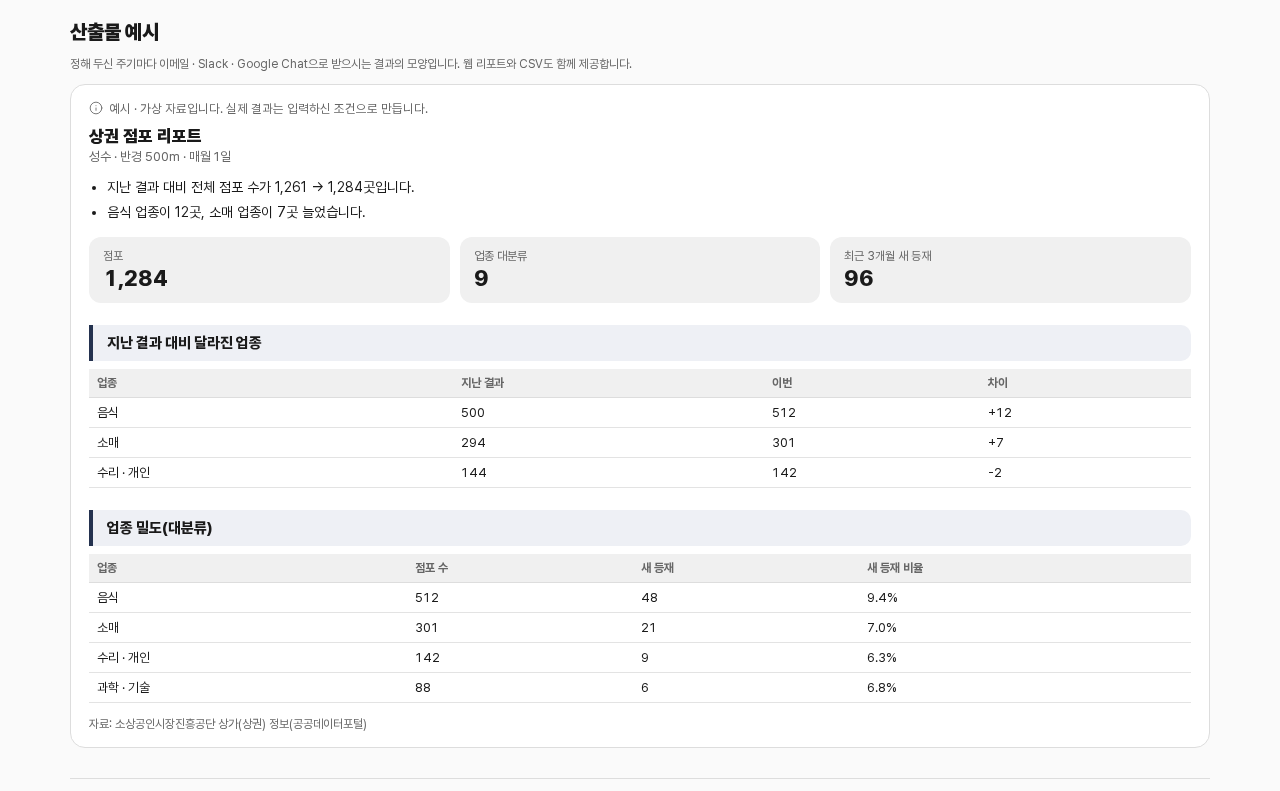Click the 7.0% ratio cell

click(882, 627)
